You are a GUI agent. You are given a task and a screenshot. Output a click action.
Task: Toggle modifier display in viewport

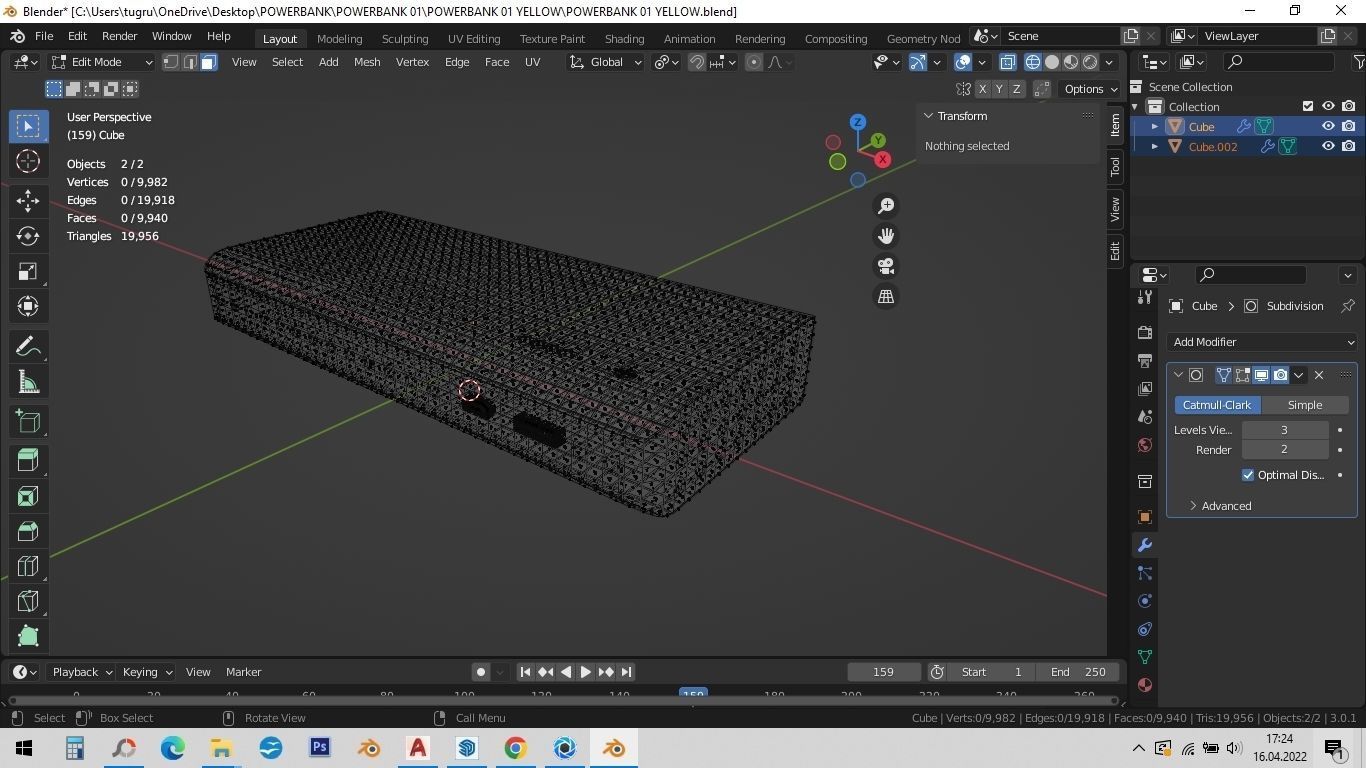coord(1261,375)
